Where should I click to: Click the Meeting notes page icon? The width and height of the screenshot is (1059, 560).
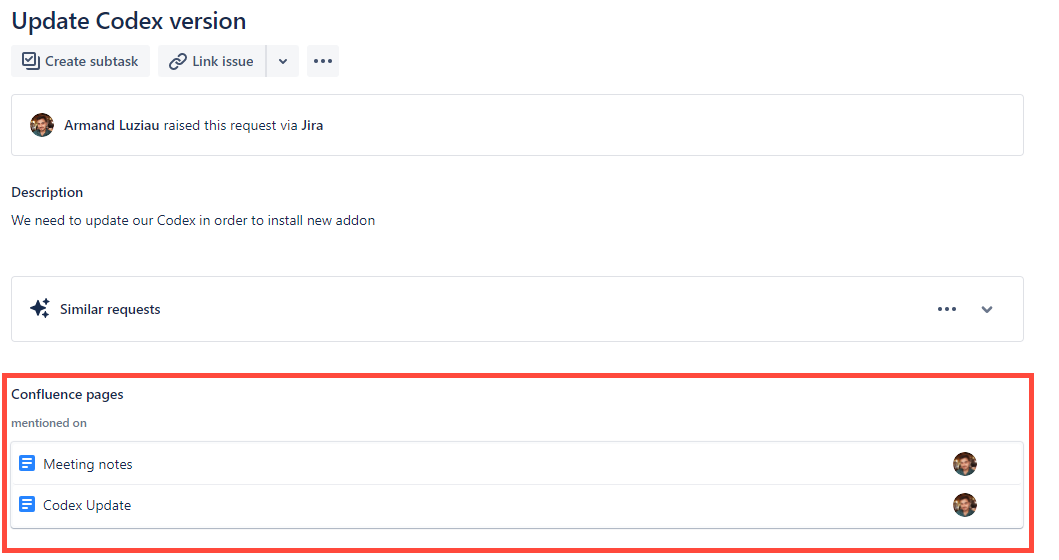(x=27, y=464)
